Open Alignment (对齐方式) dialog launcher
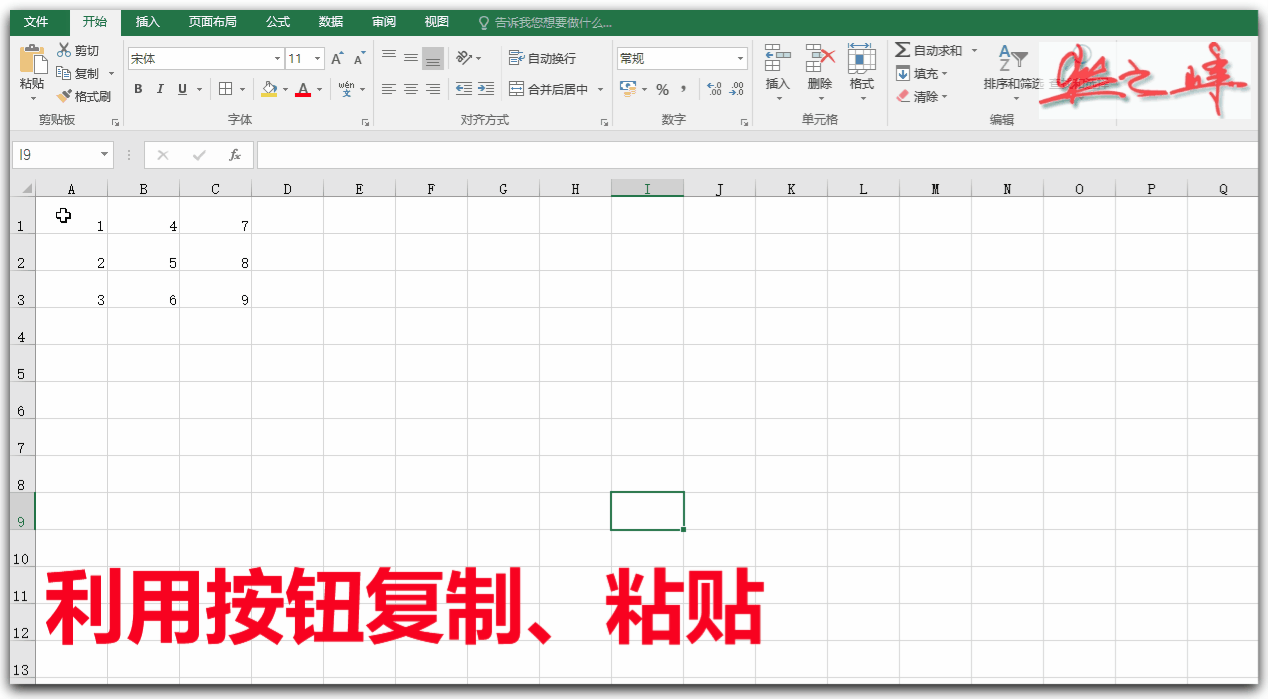This screenshot has height=699, width=1268. pyautogui.click(x=604, y=122)
